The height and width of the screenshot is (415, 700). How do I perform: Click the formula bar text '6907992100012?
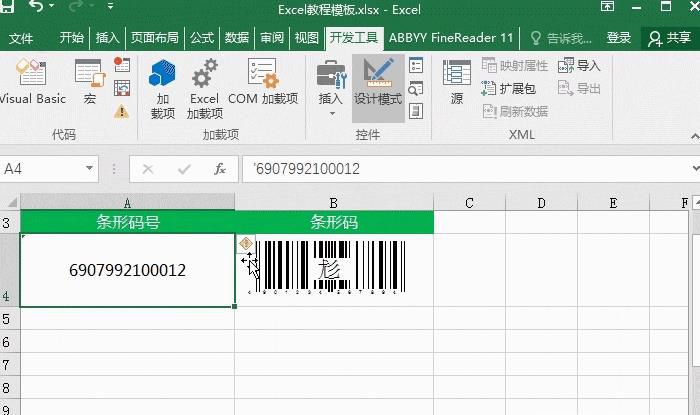306,169
